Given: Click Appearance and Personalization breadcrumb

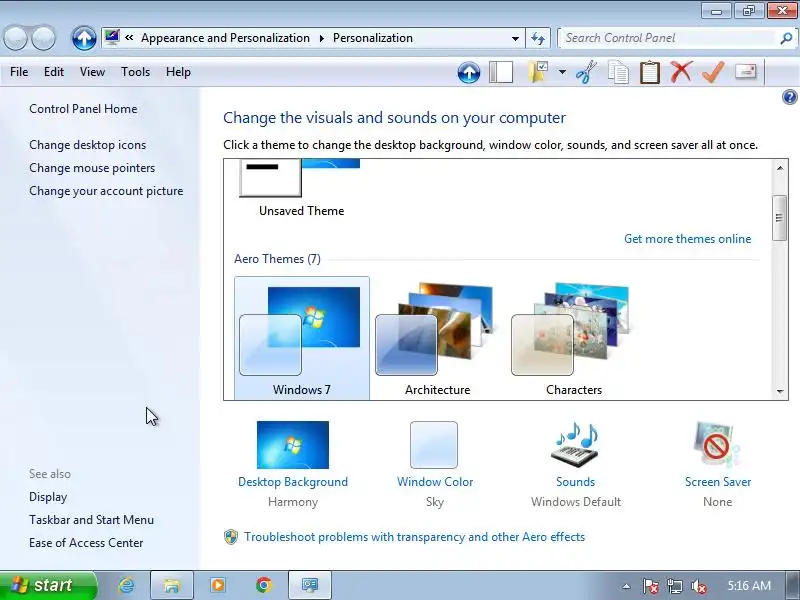Looking at the screenshot, I should click(226, 38).
